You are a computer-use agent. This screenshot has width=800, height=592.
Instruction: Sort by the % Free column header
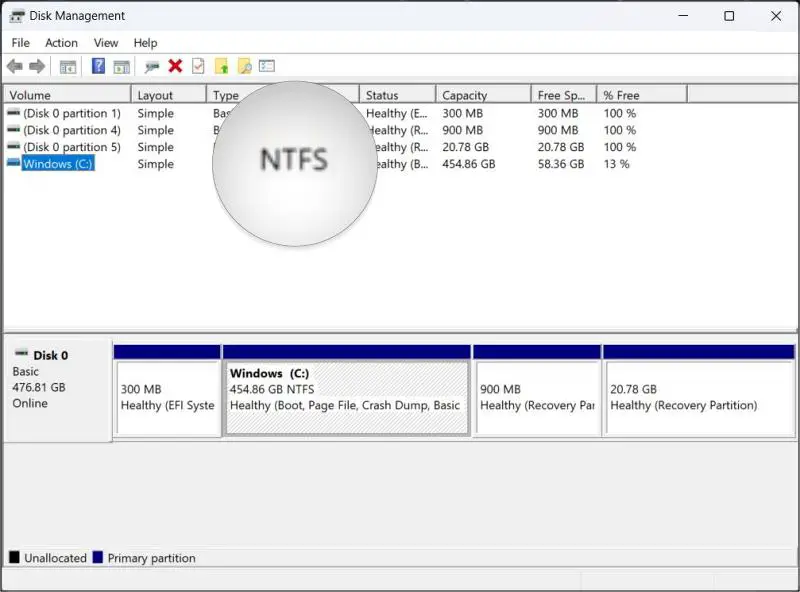point(642,95)
